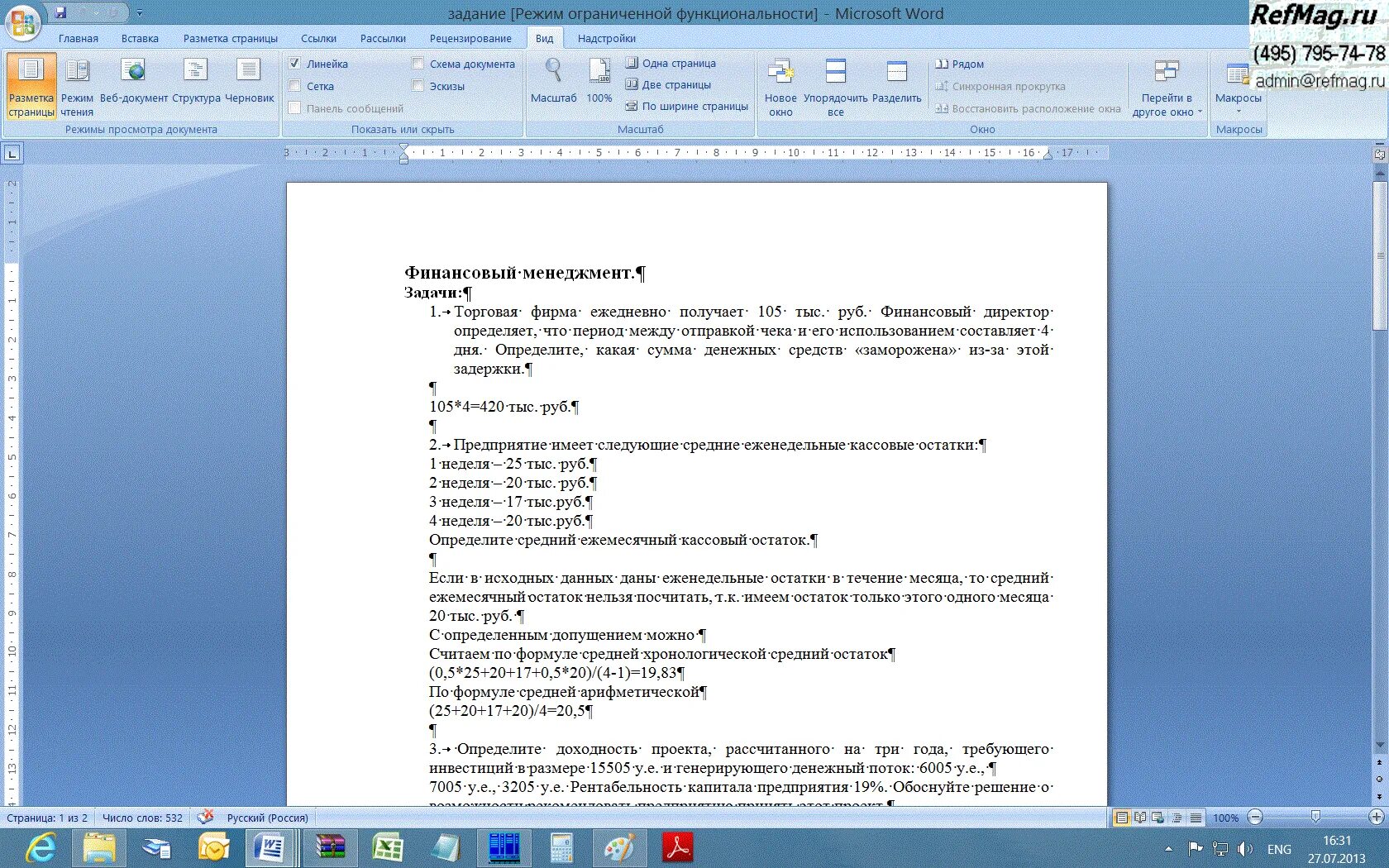Open a new window (Новое окно)

click(780, 86)
